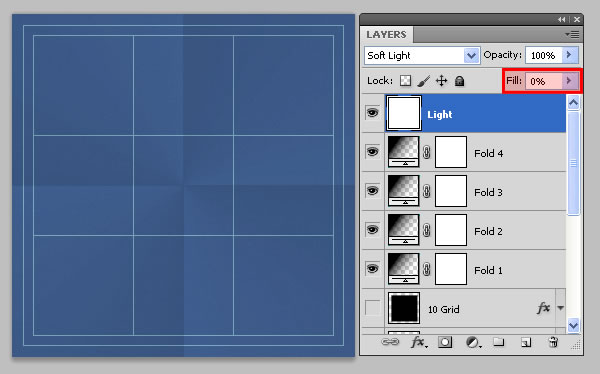Click mask link chain on Fold 4

pyautogui.click(x=427, y=152)
